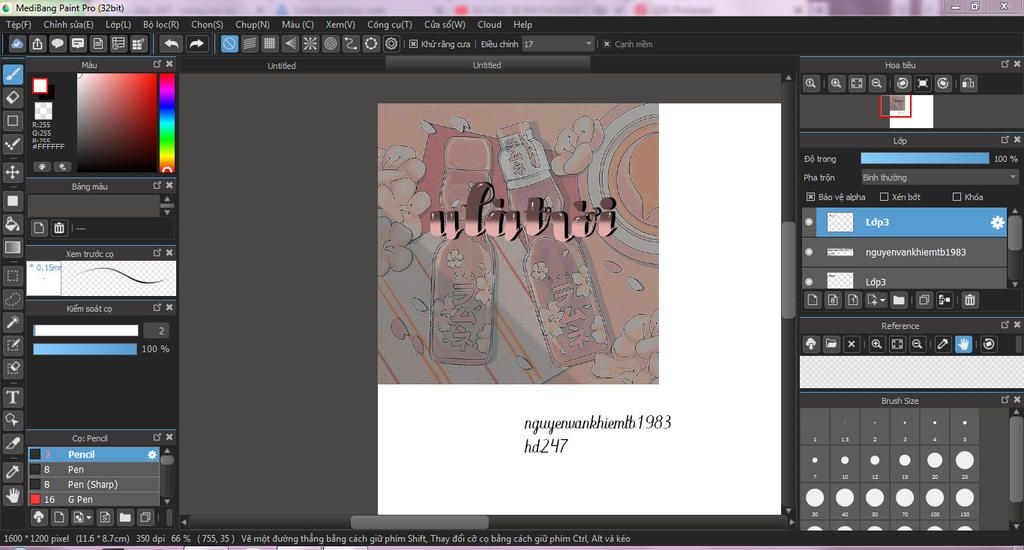Enable the radial snap guide

point(310,44)
